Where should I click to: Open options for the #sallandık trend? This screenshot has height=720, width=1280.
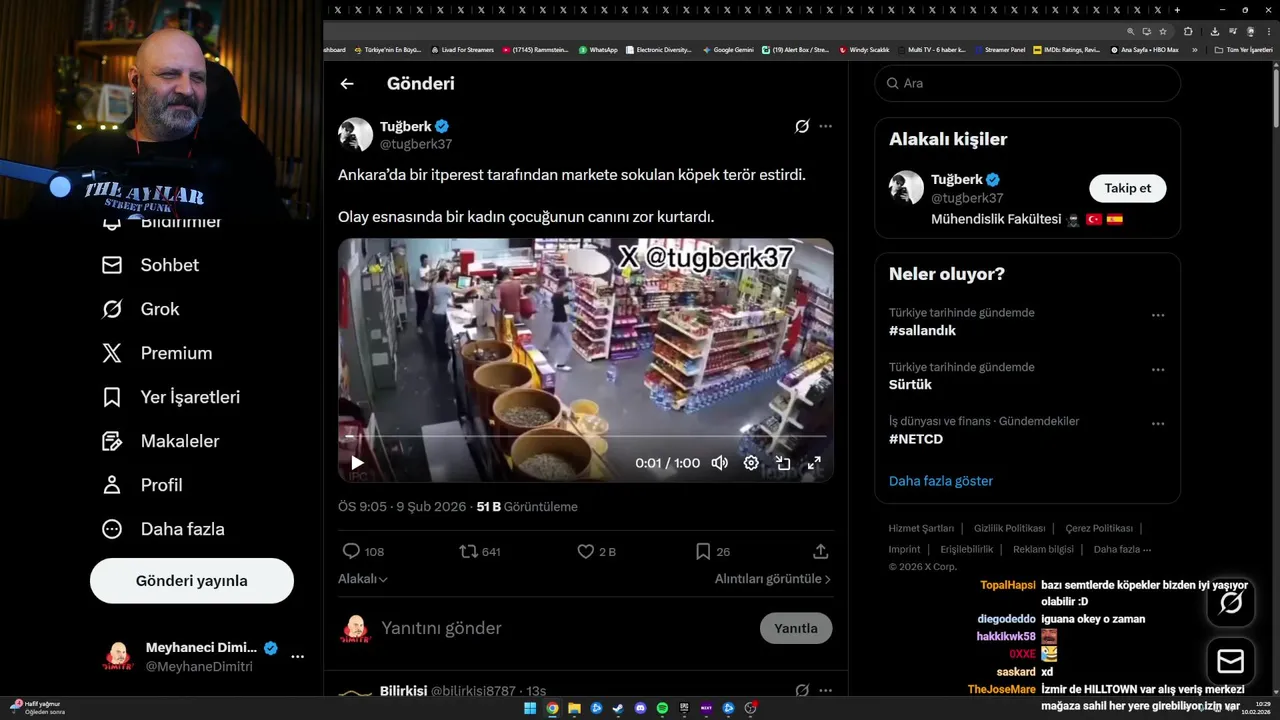[x=1158, y=315]
